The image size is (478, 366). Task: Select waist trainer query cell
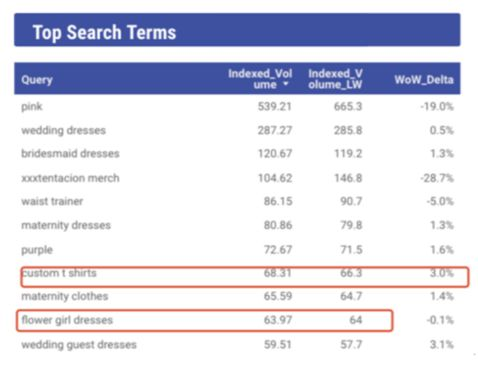pyautogui.click(x=52, y=201)
